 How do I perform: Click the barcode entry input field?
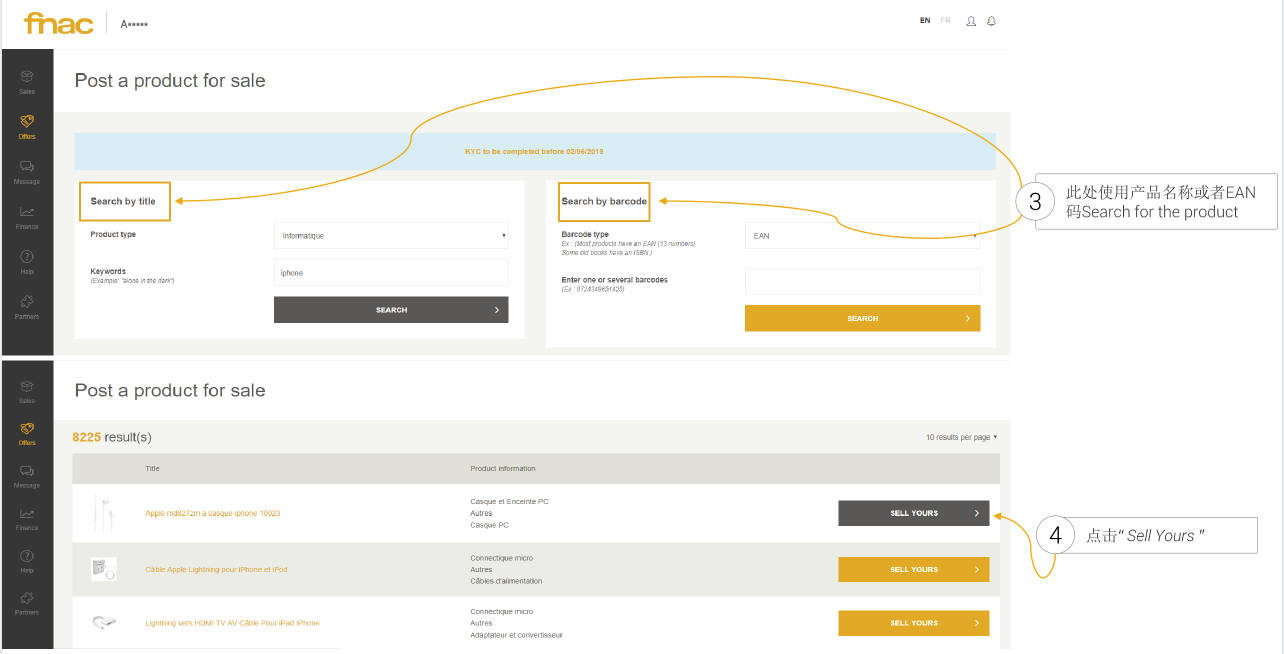[x=862, y=281]
